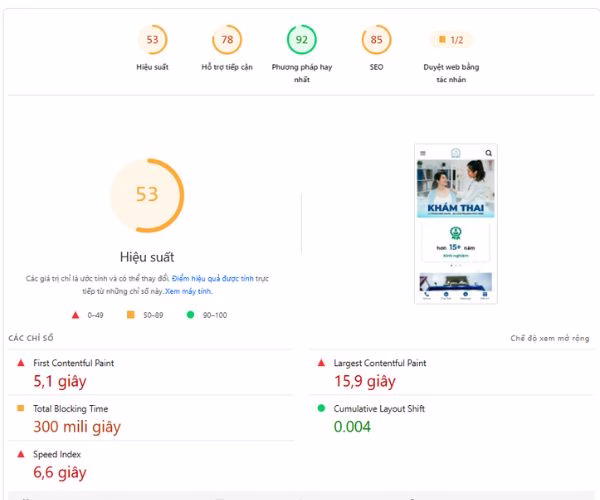This screenshot has width=600, height=500.
Task: Click the Hiệu suất title under the large gauge
Action: pos(147,257)
